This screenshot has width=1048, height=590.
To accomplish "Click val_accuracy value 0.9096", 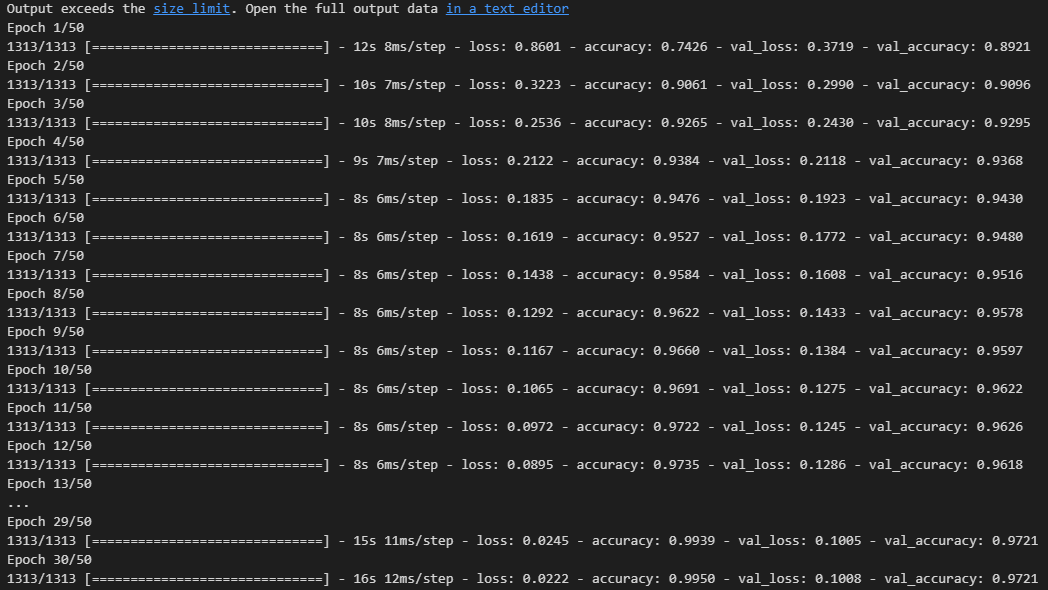I will (x=1007, y=85).
